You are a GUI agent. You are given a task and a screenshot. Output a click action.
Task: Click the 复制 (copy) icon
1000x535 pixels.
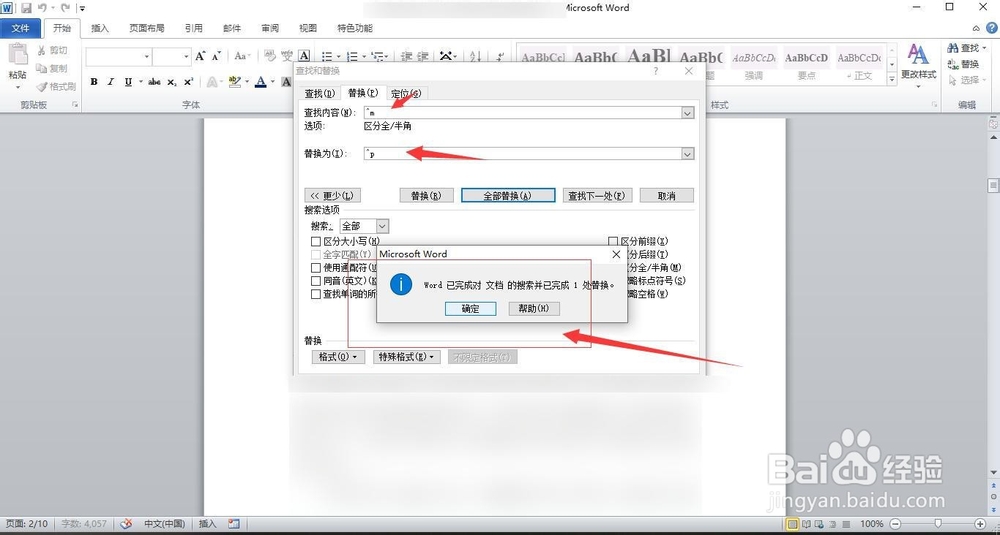[x=41, y=68]
